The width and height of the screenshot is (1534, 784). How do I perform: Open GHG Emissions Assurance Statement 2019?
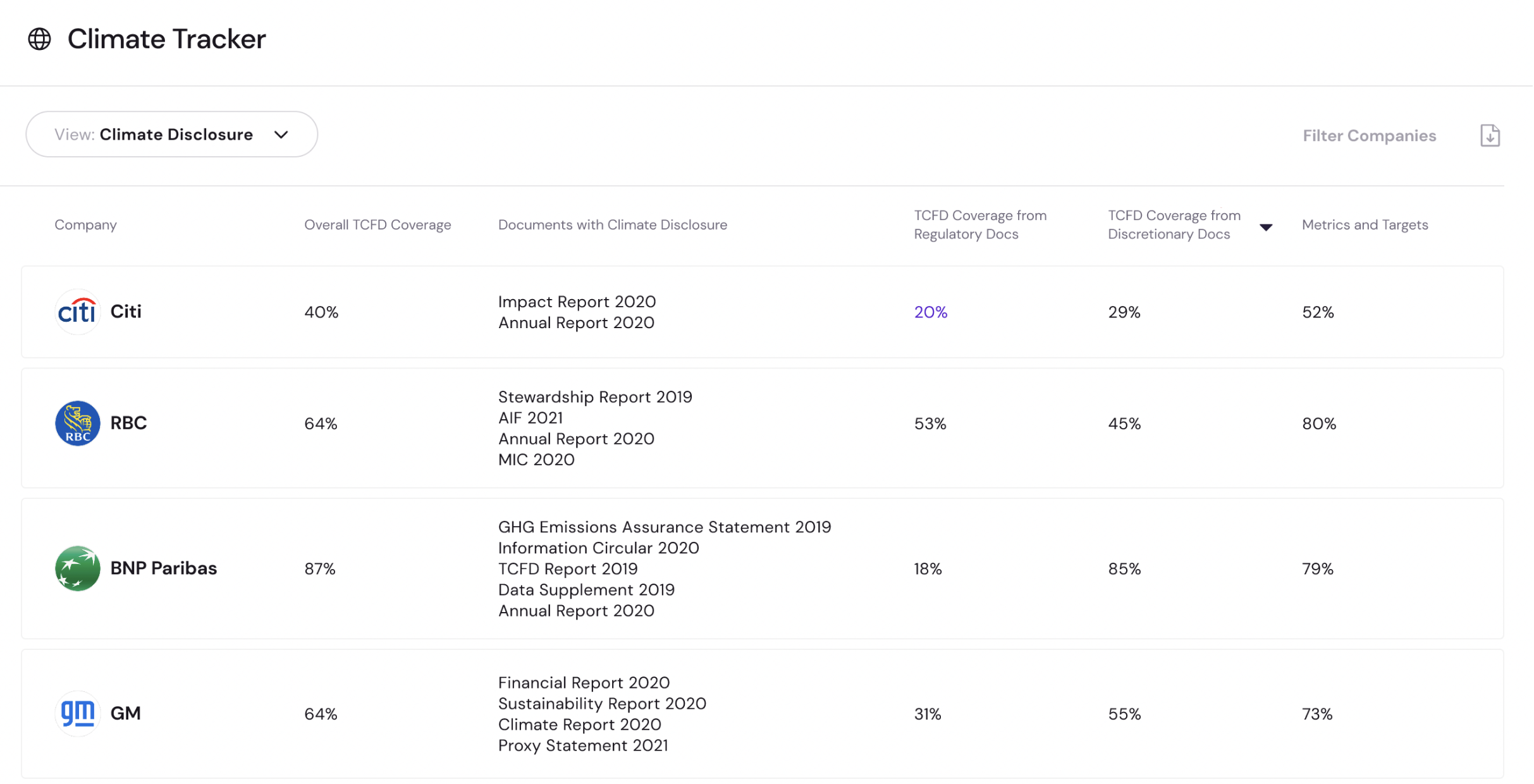coord(665,527)
